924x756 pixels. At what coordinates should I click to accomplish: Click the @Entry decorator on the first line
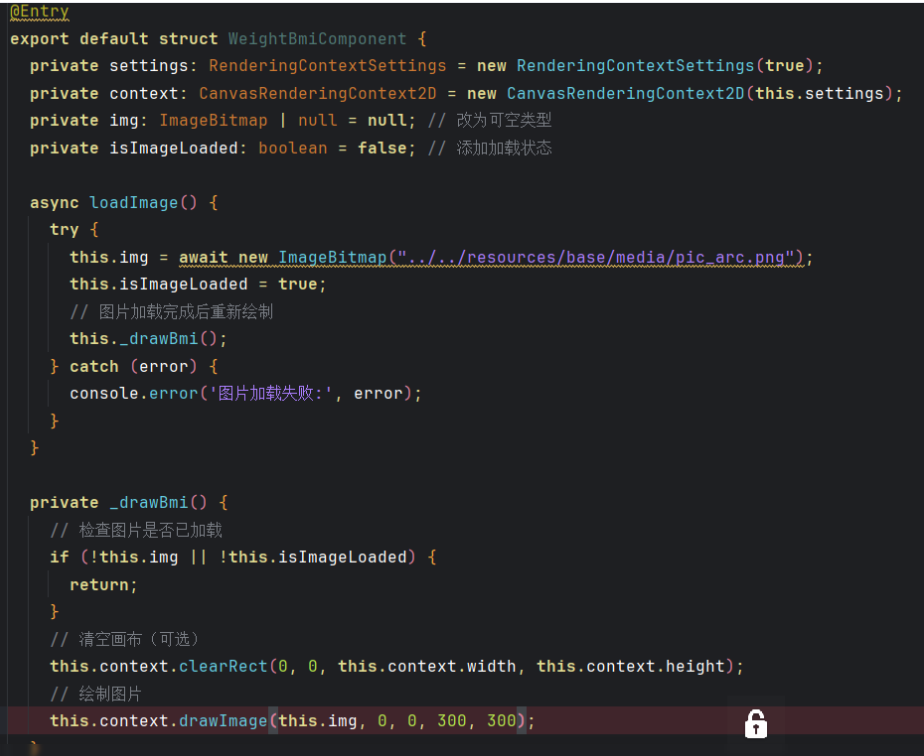pos(40,12)
